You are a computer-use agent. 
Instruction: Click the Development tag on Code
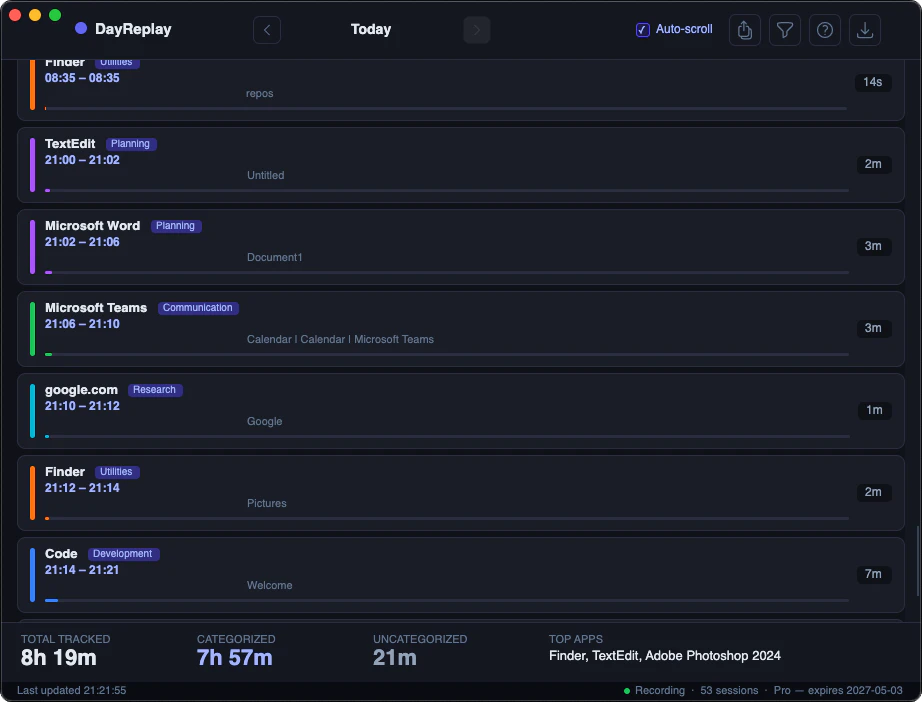pyautogui.click(x=123, y=554)
